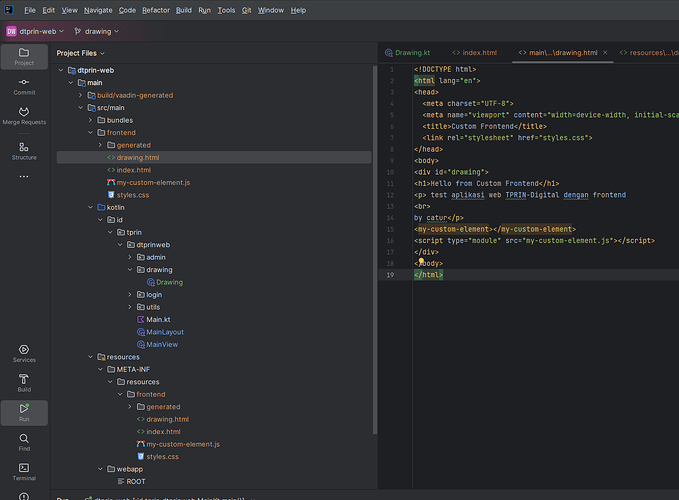679x500 pixels.
Task: Open the Merge Requests panel
Action: click(23, 115)
